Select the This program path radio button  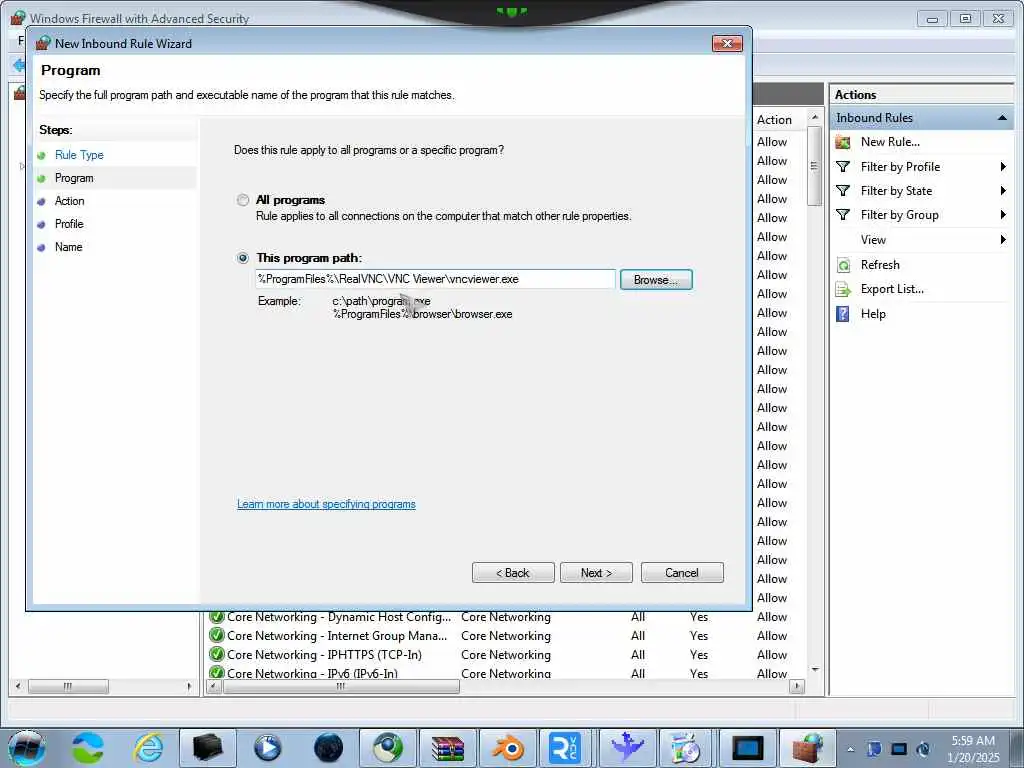[243, 258]
